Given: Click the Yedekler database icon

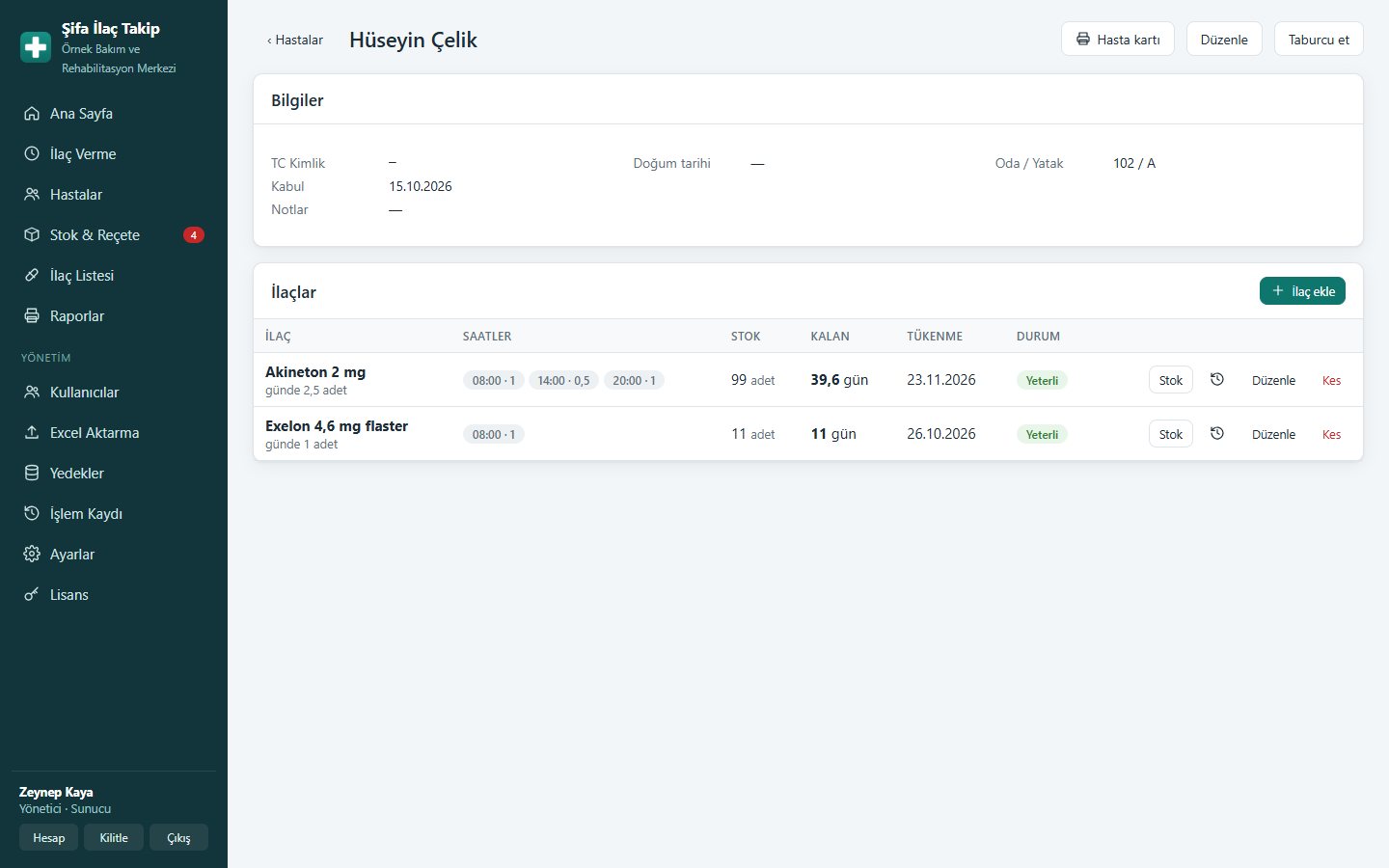Looking at the screenshot, I should click(x=32, y=474).
